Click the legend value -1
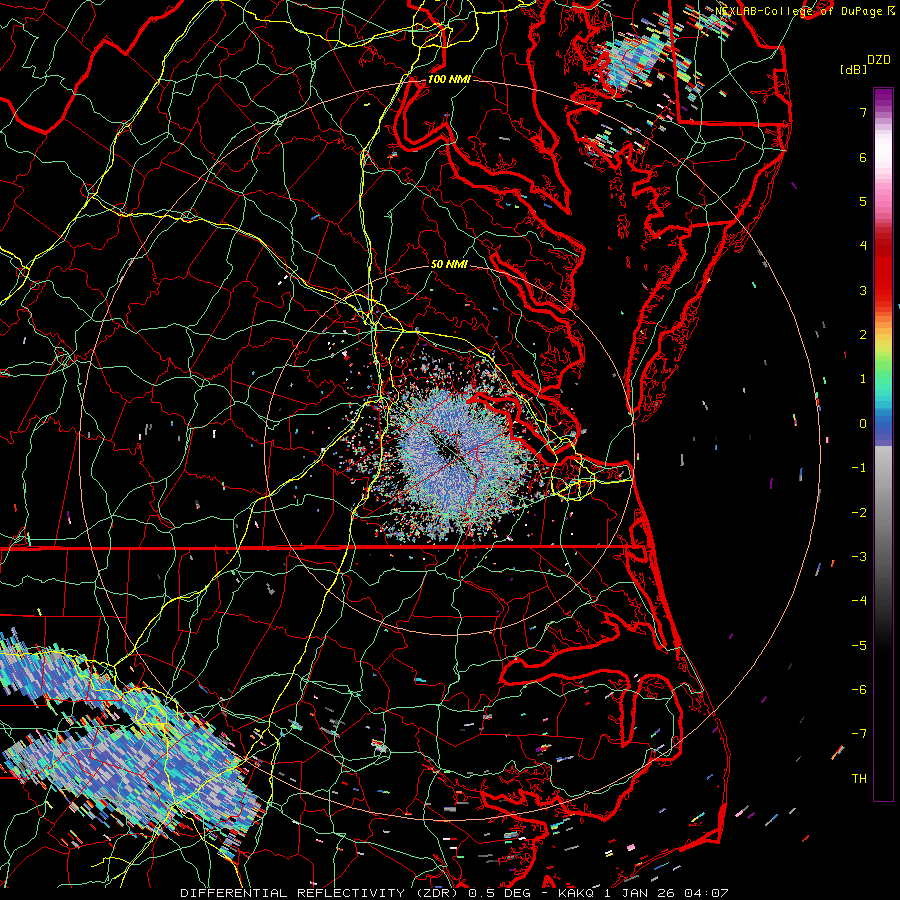 point(859,468)
